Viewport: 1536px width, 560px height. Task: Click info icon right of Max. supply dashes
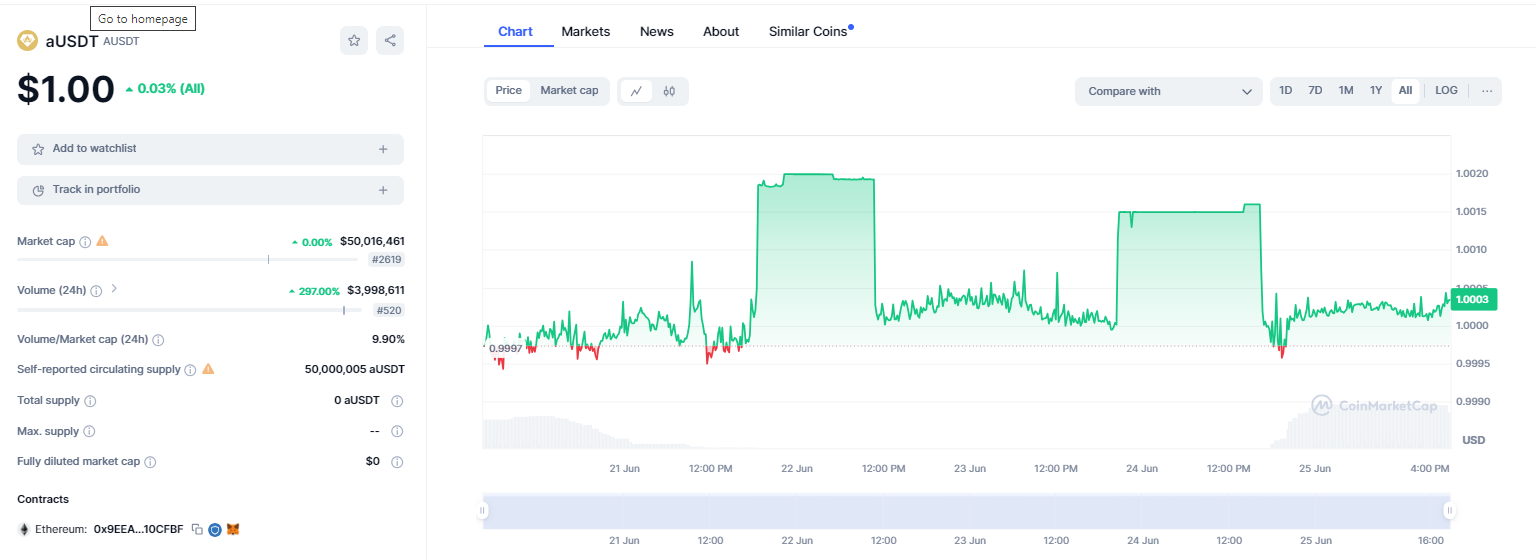click(397, 432)
